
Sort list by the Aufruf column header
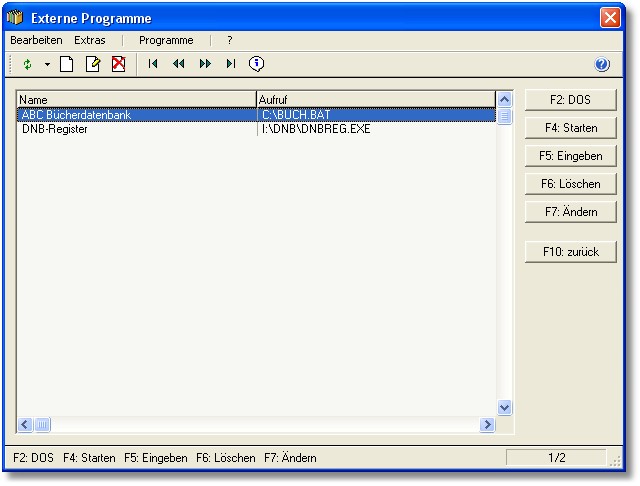(375, 100)
